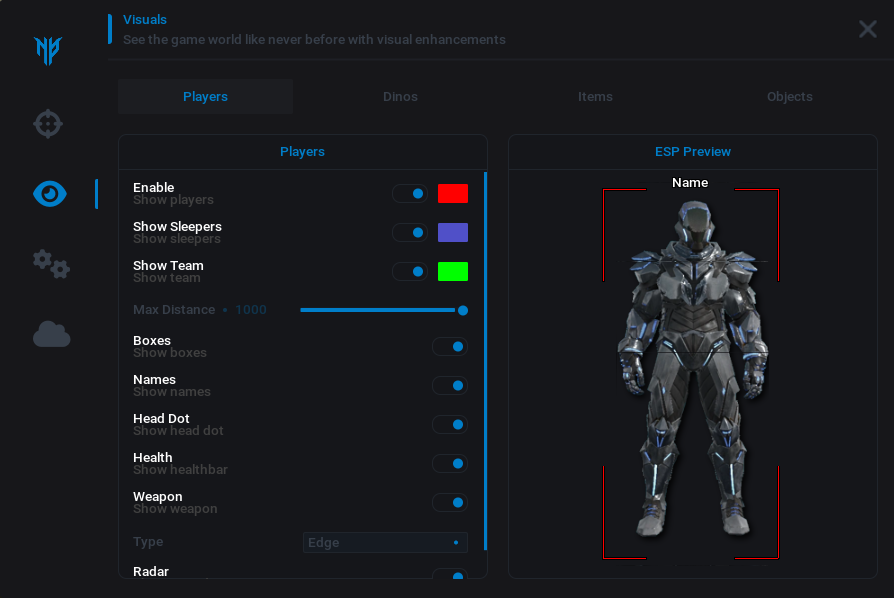Click the "Visuals" page title
The height and width of the screenshot is (598, 894).
tap(145, 20)
